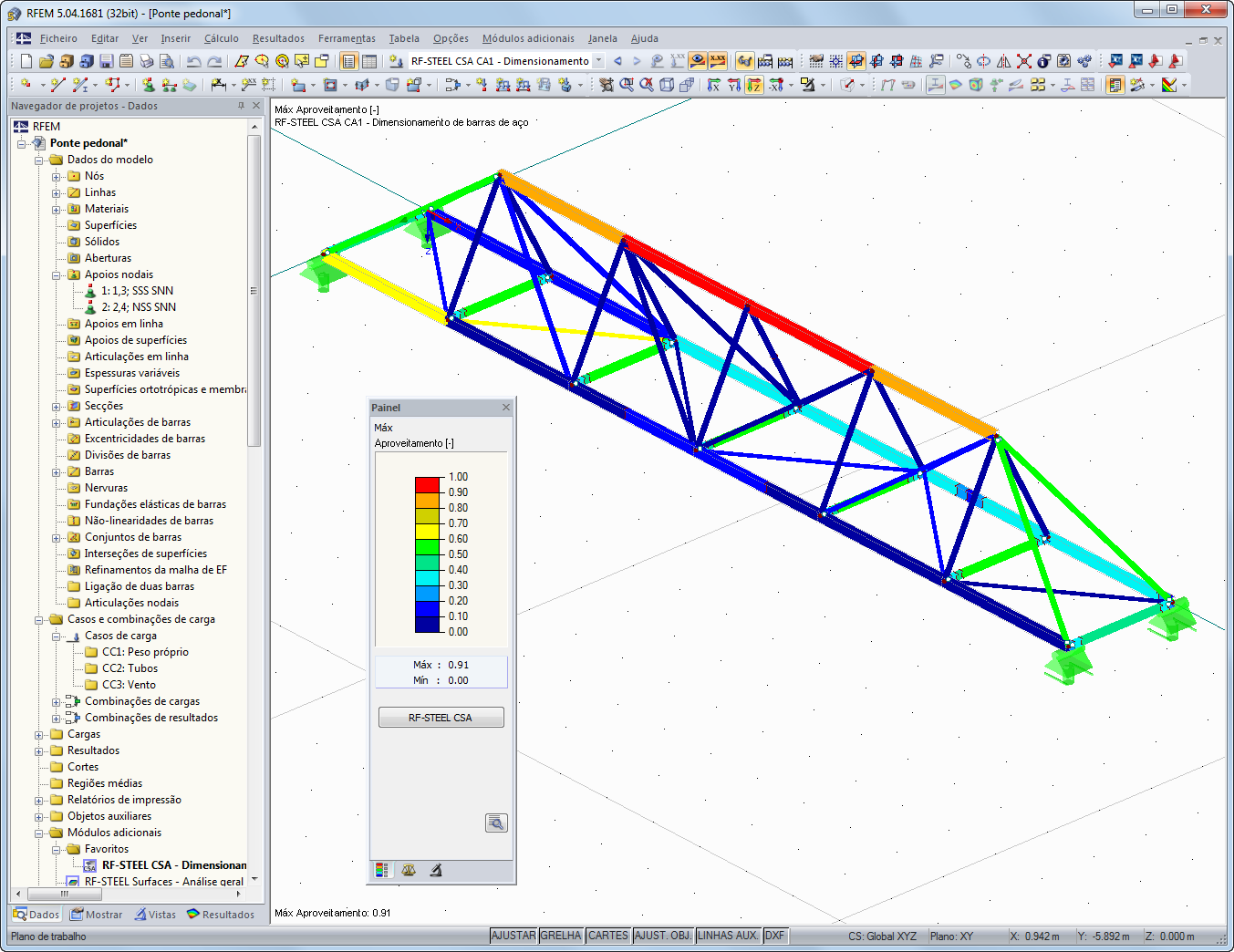1234x952 pixels.
Task: Collapse the Casos de carga node
Action: pos(56,636)
